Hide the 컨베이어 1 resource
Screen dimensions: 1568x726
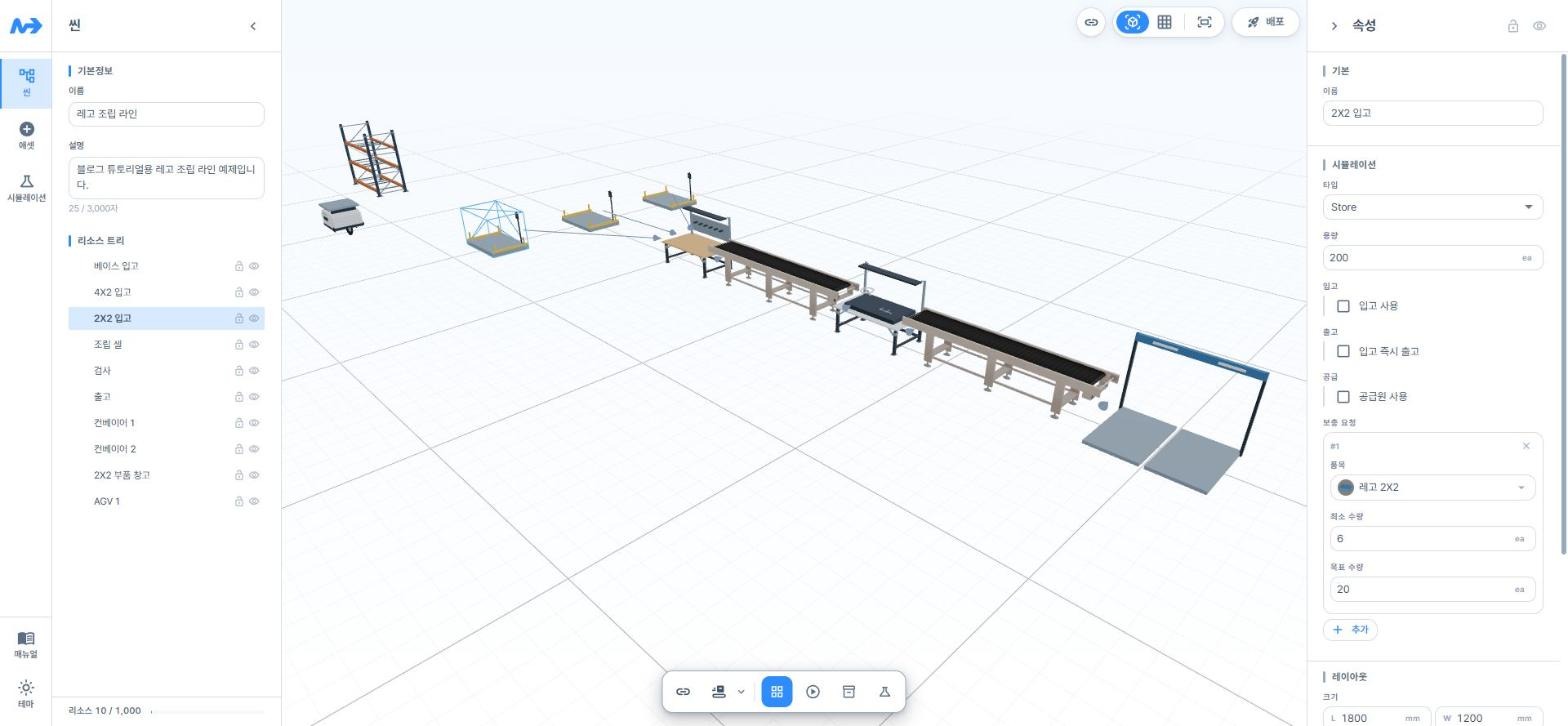coord(254,423)
